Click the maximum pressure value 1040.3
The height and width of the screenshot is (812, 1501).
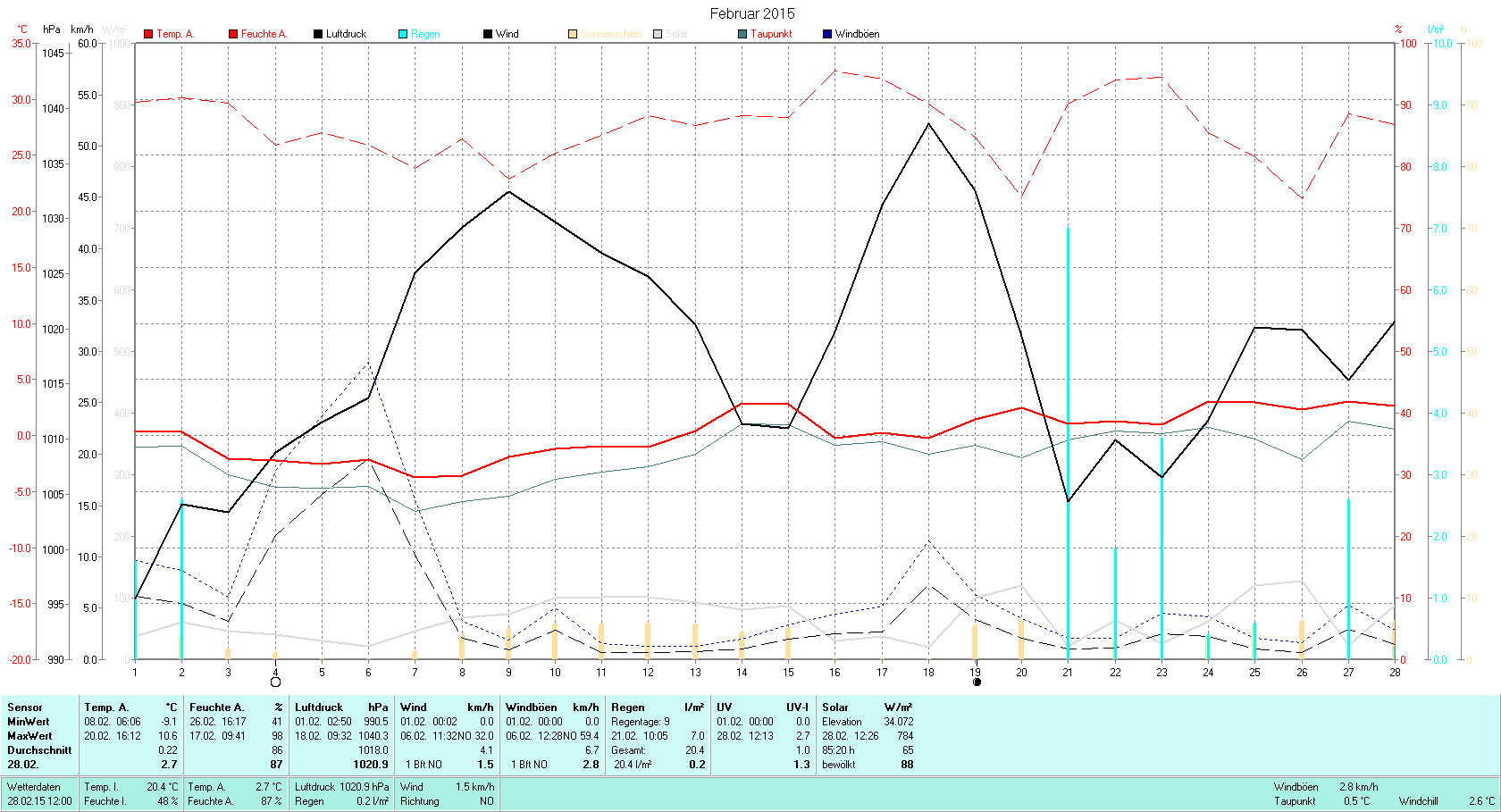pos(373,736)
